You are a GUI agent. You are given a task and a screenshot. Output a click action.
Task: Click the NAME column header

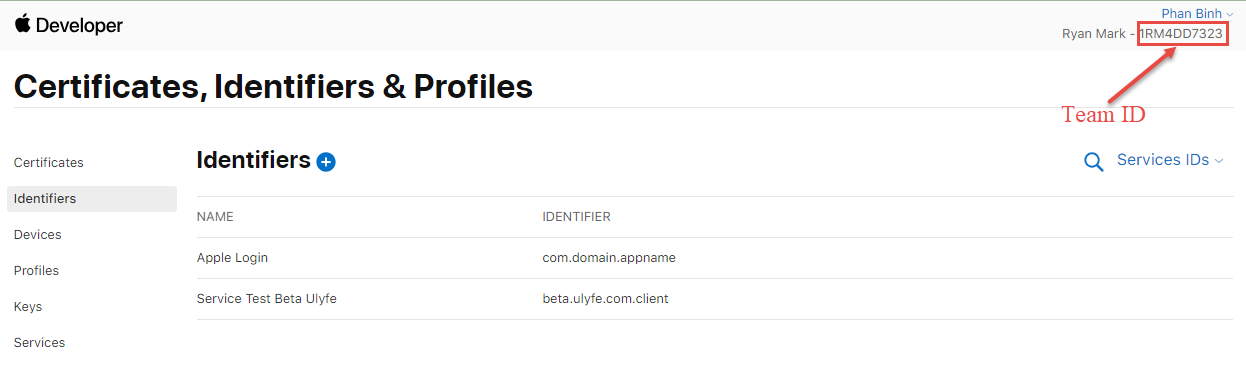point(215,217)
